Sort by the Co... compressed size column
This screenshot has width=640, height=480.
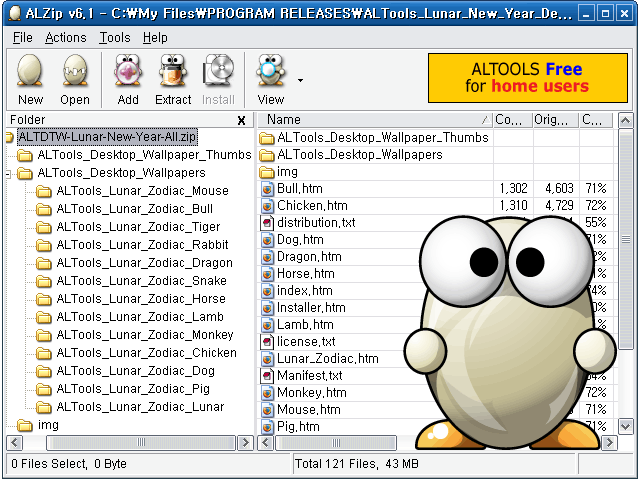(x=513, y=120)
